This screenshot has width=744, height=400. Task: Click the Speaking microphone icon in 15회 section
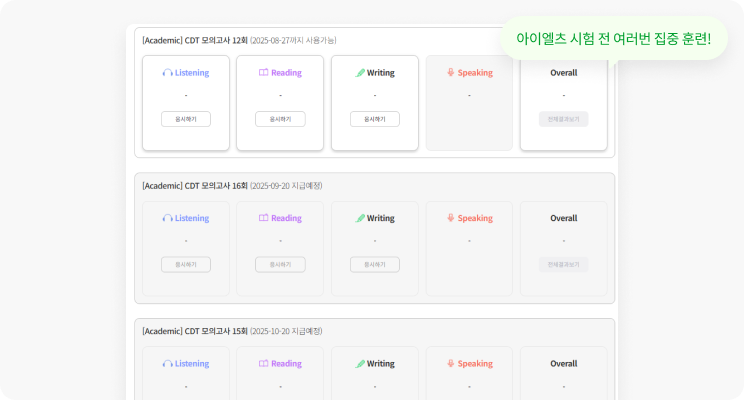(x=451, y=363)
